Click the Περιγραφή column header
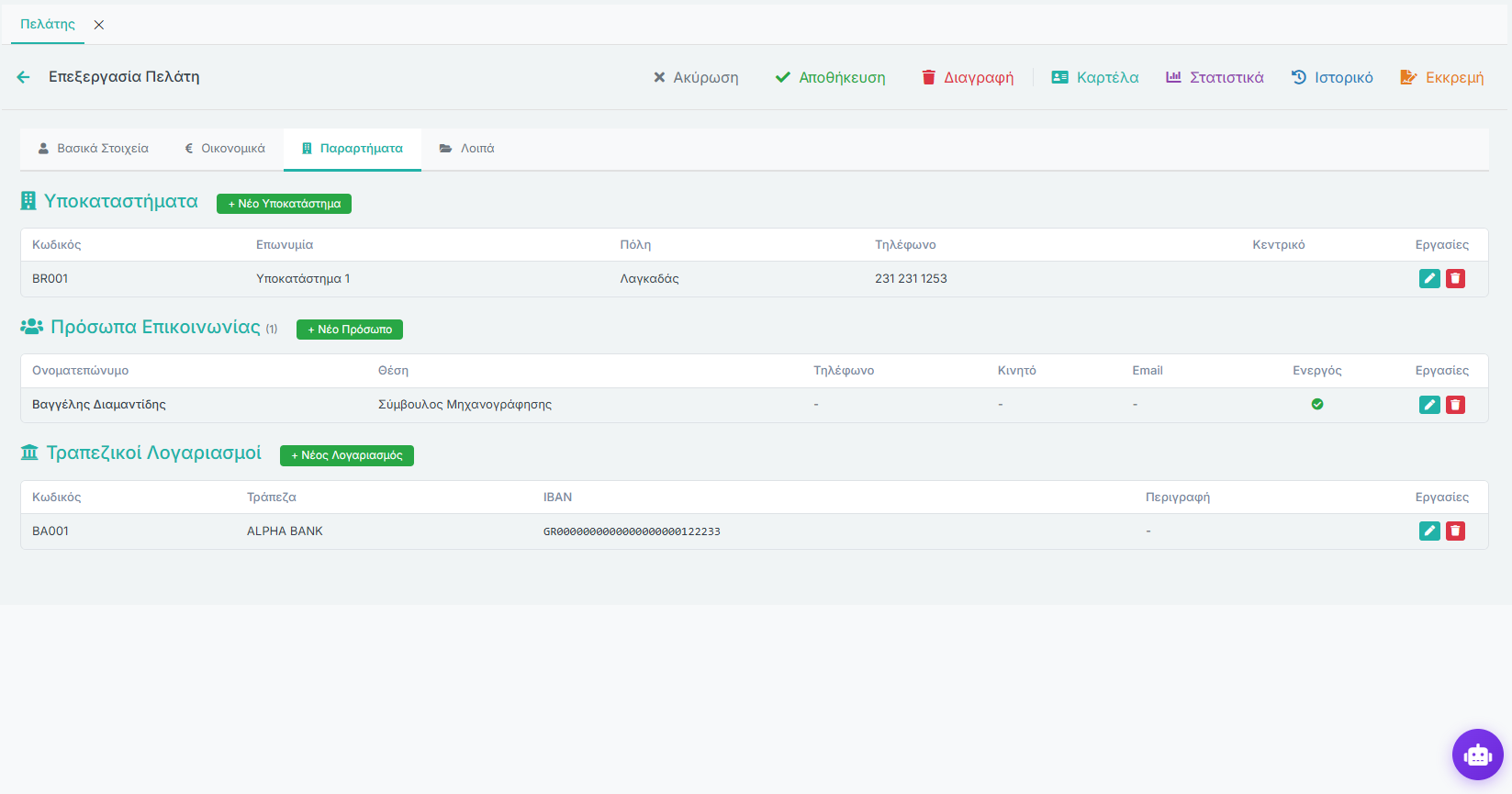Screen dimensions: 1512x794 point(1178,498)
